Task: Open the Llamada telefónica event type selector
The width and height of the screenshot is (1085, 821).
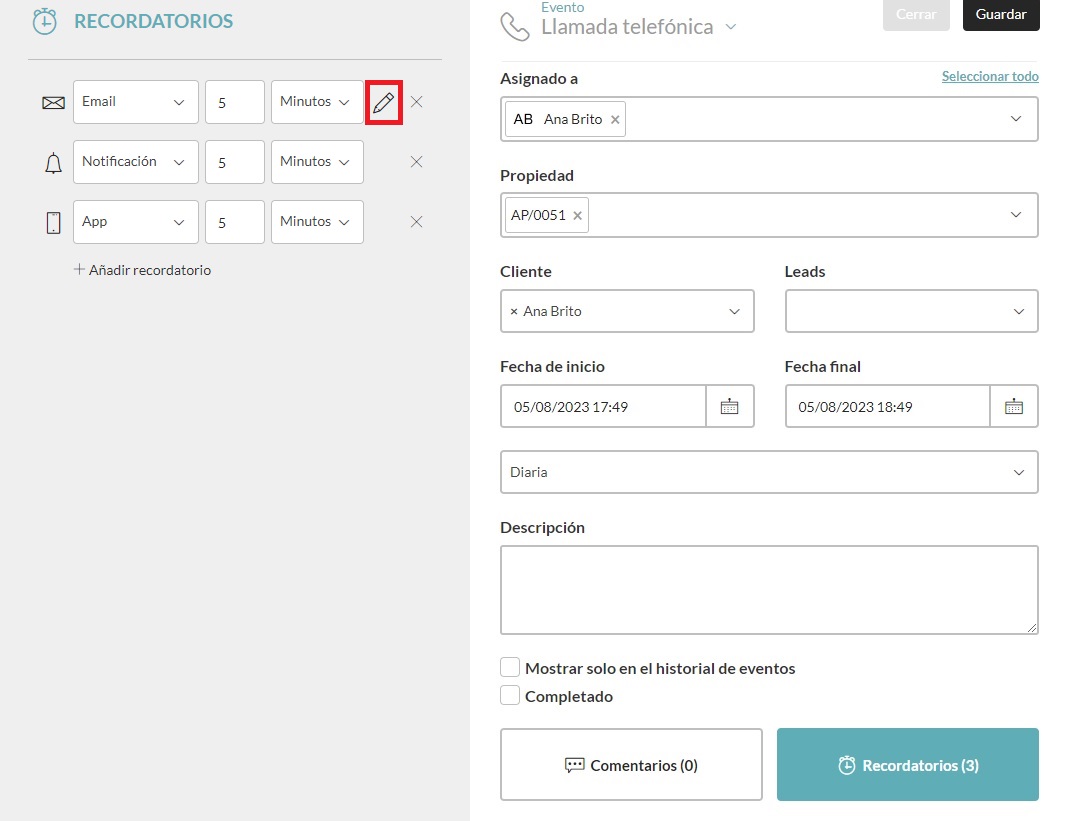Action: pyautogui.click(x=730, y=27)
